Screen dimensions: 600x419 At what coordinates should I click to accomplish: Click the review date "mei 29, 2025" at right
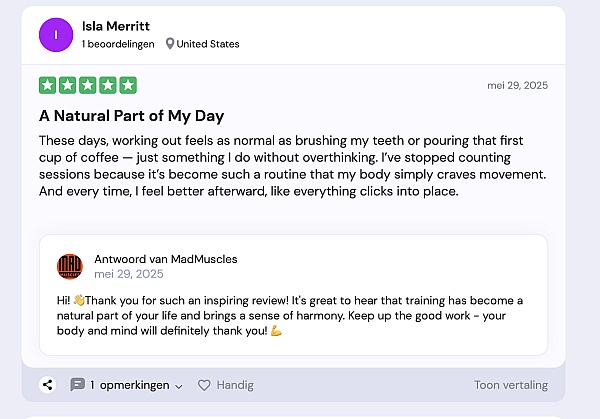[517, 86]
